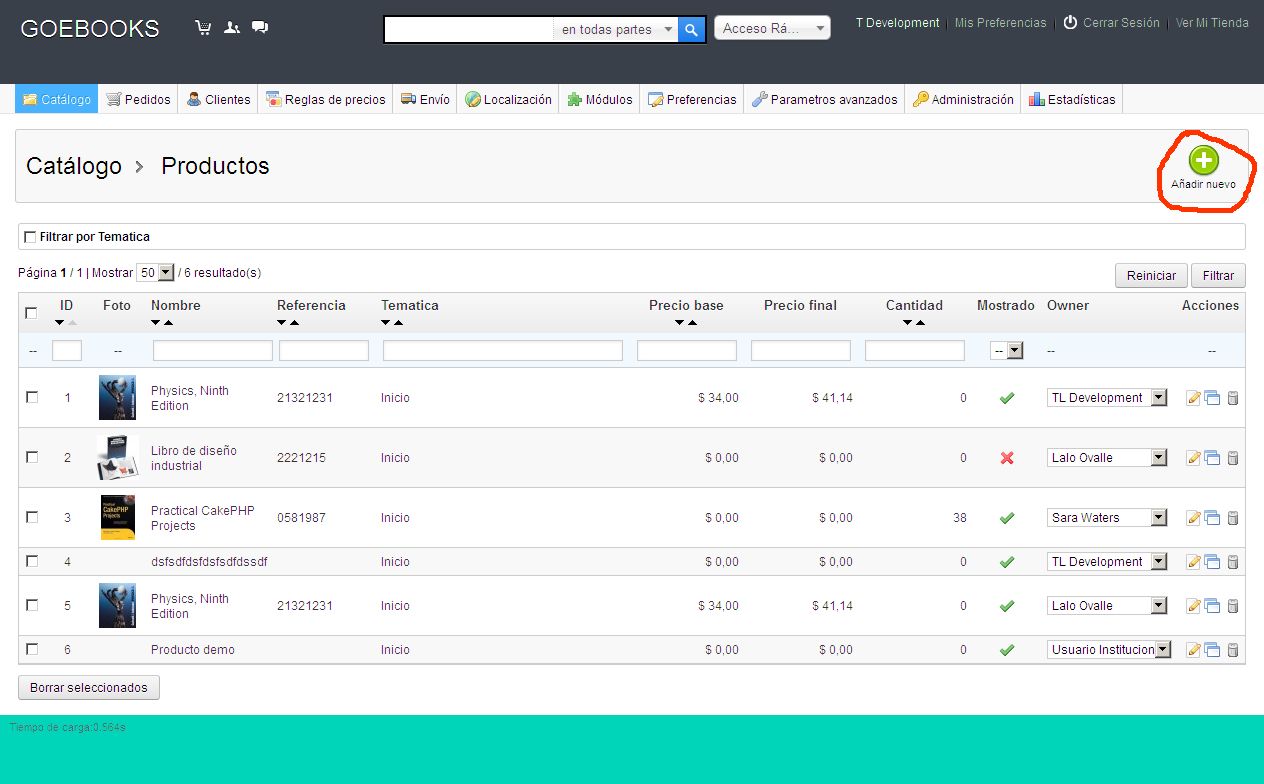Enable the Filtrar por Tematica checkbox

(30, 237)
